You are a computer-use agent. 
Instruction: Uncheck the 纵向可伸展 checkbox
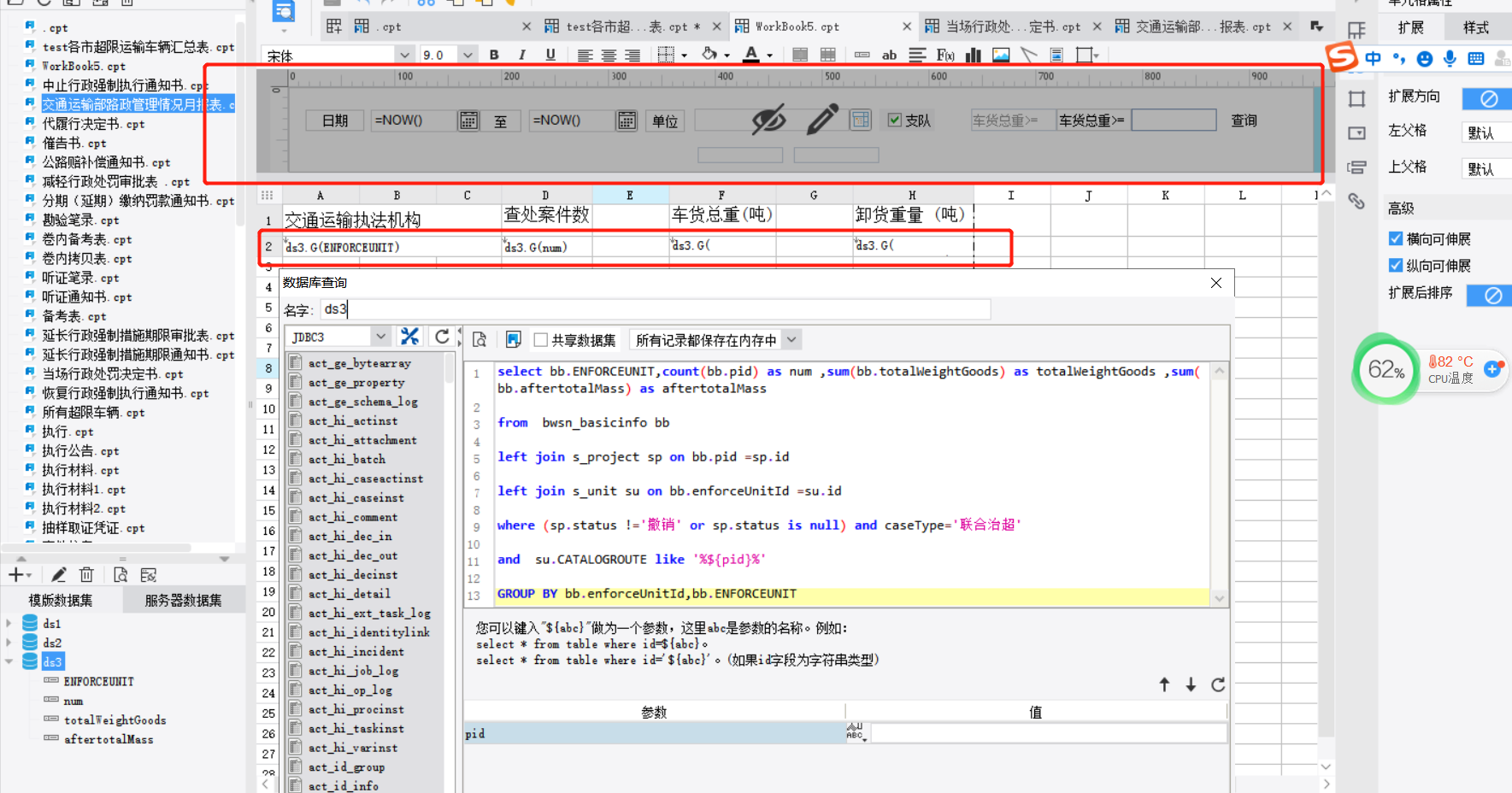(x=1396, y=266)
